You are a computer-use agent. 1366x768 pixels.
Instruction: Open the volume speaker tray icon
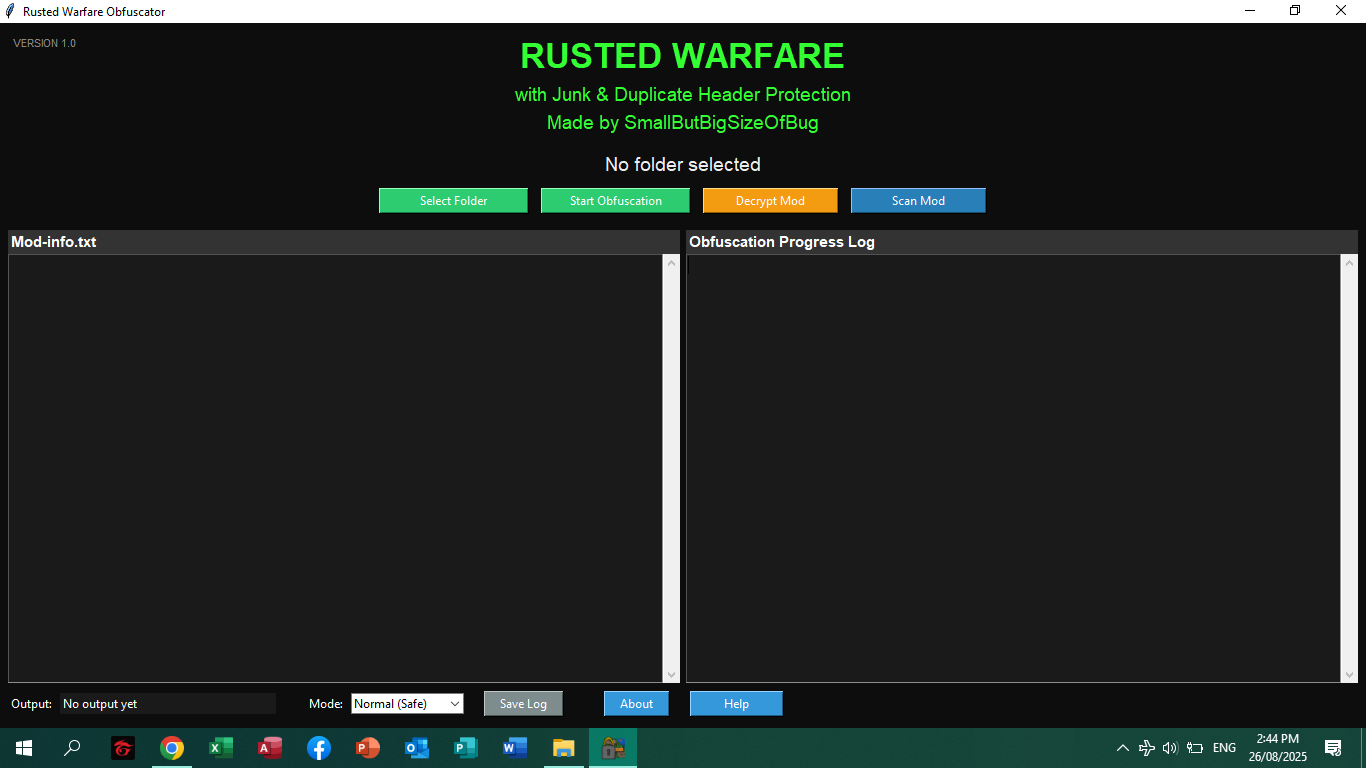[x=1170, y=748]
